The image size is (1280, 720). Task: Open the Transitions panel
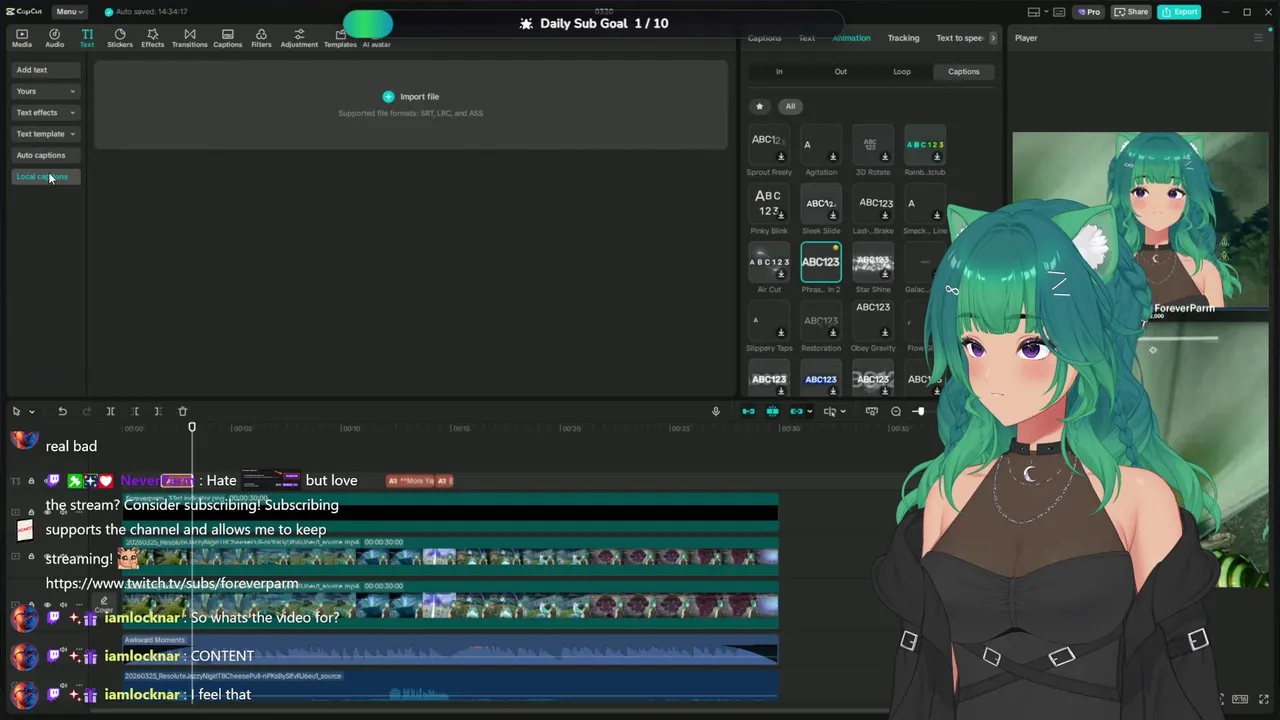(x=189, y=38)
